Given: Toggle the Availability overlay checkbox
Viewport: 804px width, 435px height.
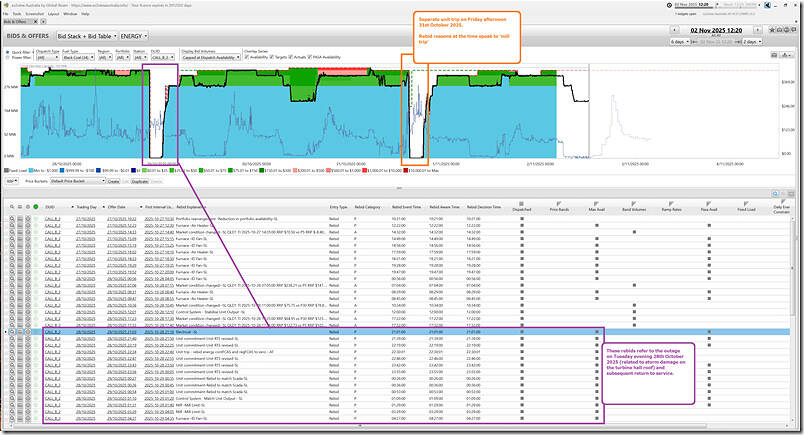Looking at the screenshot, I should (x=246, y=57).
